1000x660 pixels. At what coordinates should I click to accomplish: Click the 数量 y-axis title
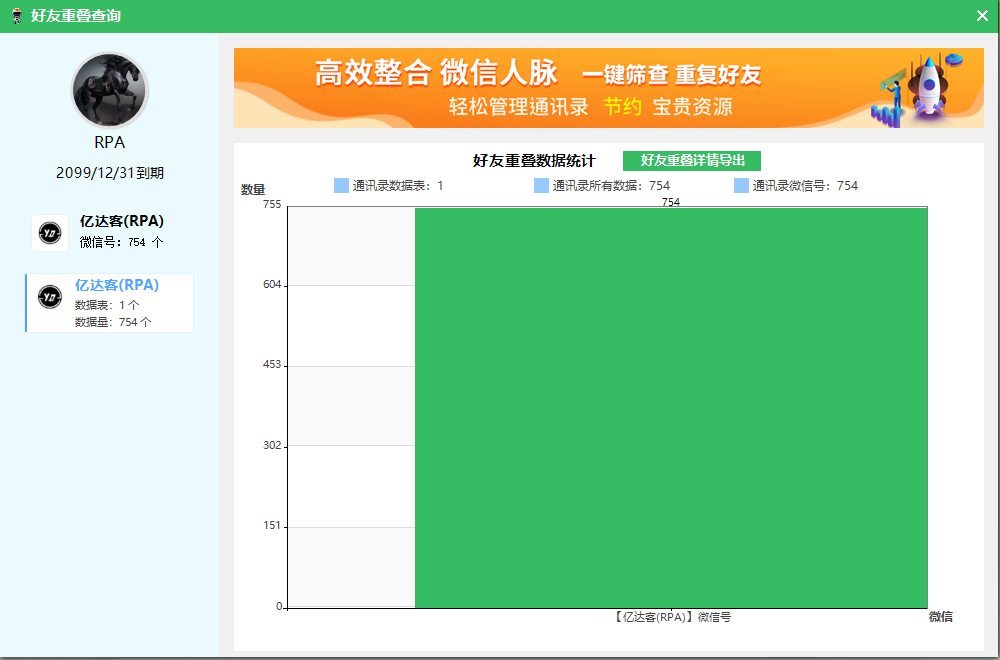[x=253, y=189]
